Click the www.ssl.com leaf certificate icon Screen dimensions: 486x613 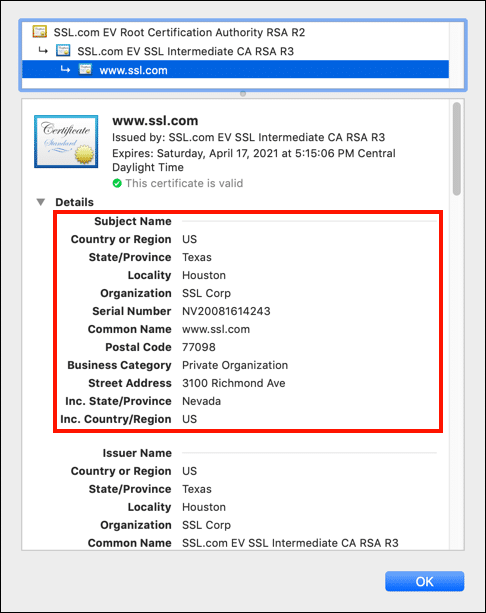pos(85,70)
